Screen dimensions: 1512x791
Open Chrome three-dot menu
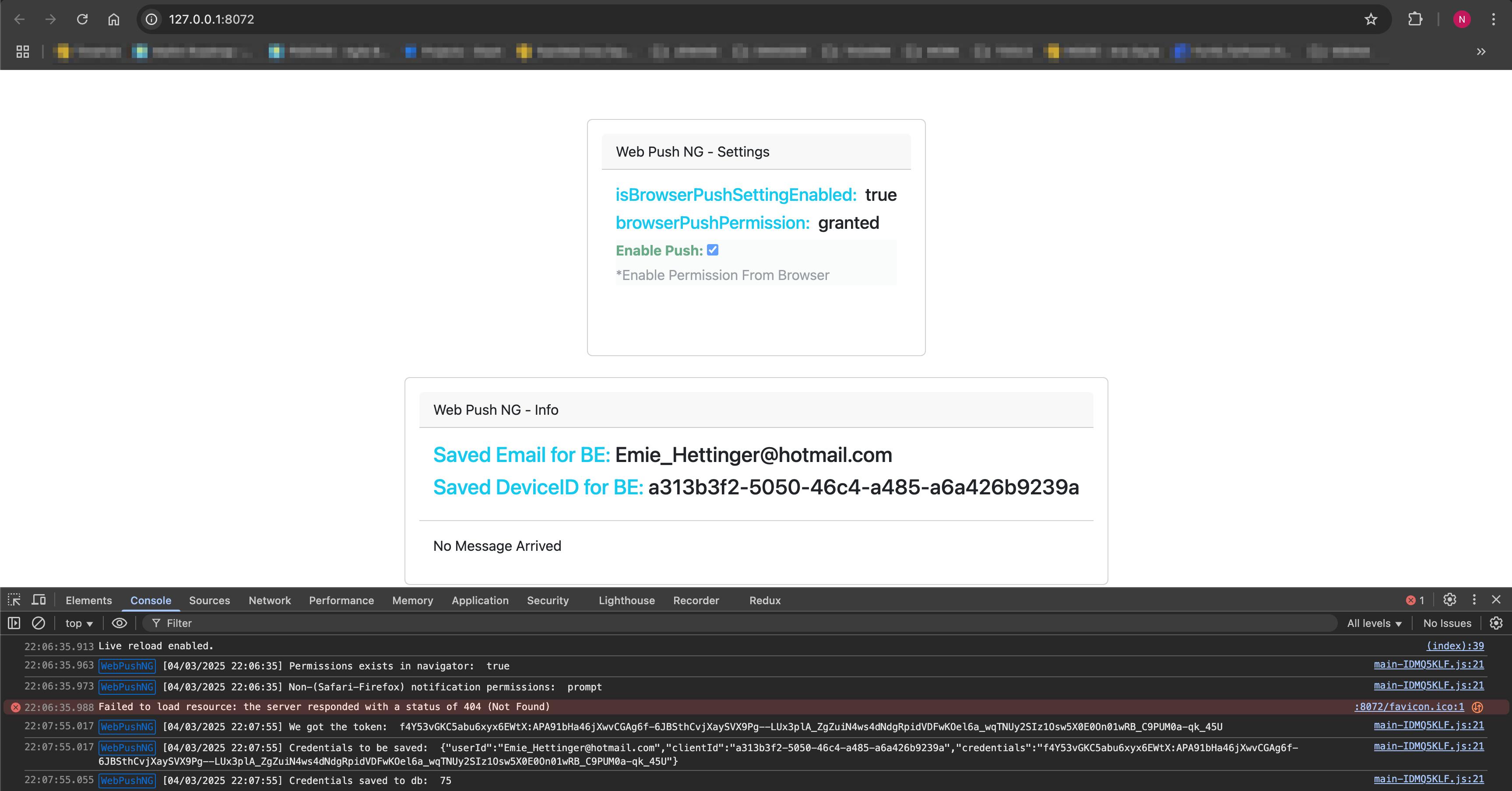click(x=1493, y=19)
